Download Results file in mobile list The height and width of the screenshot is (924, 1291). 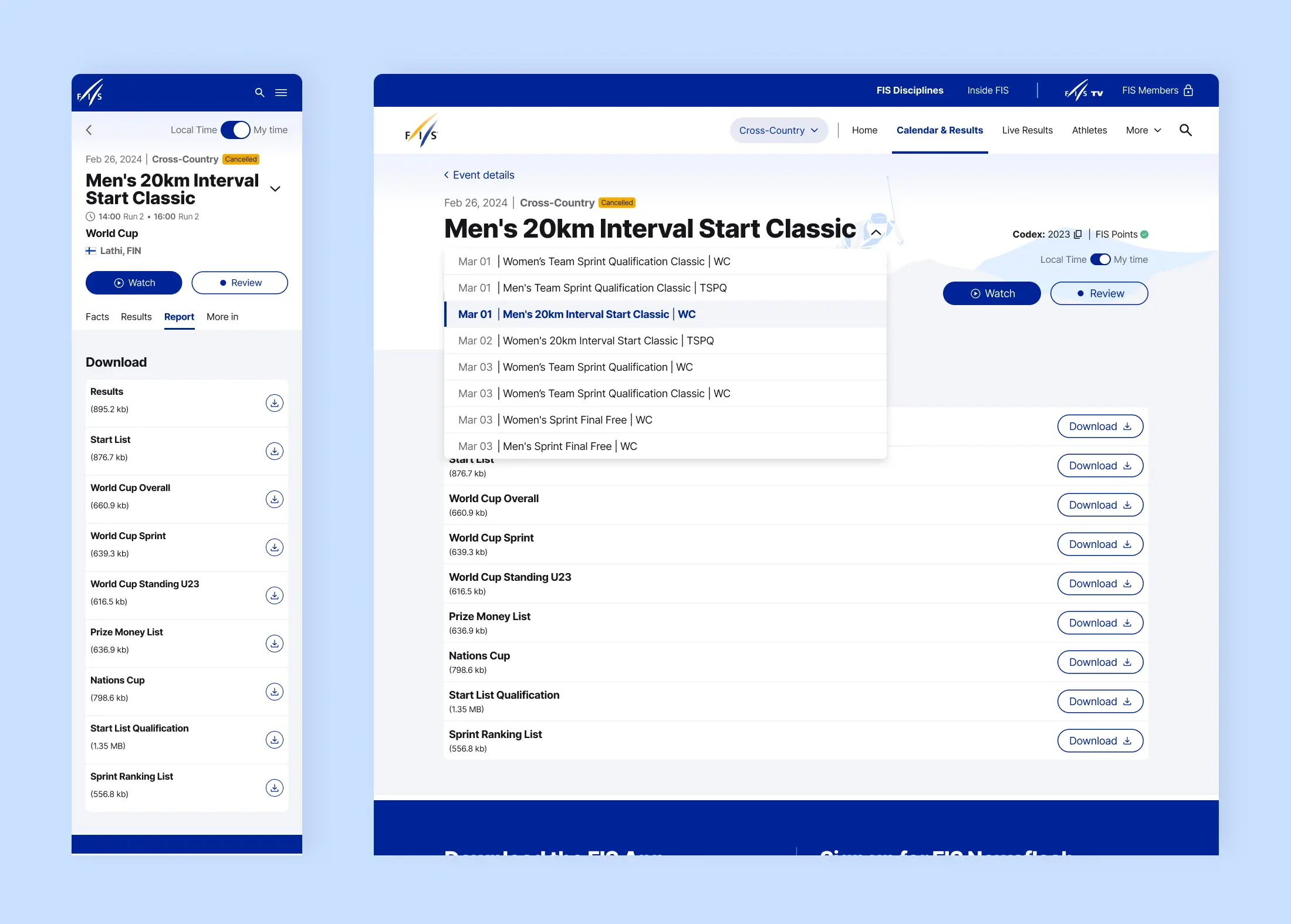(275, 403)
